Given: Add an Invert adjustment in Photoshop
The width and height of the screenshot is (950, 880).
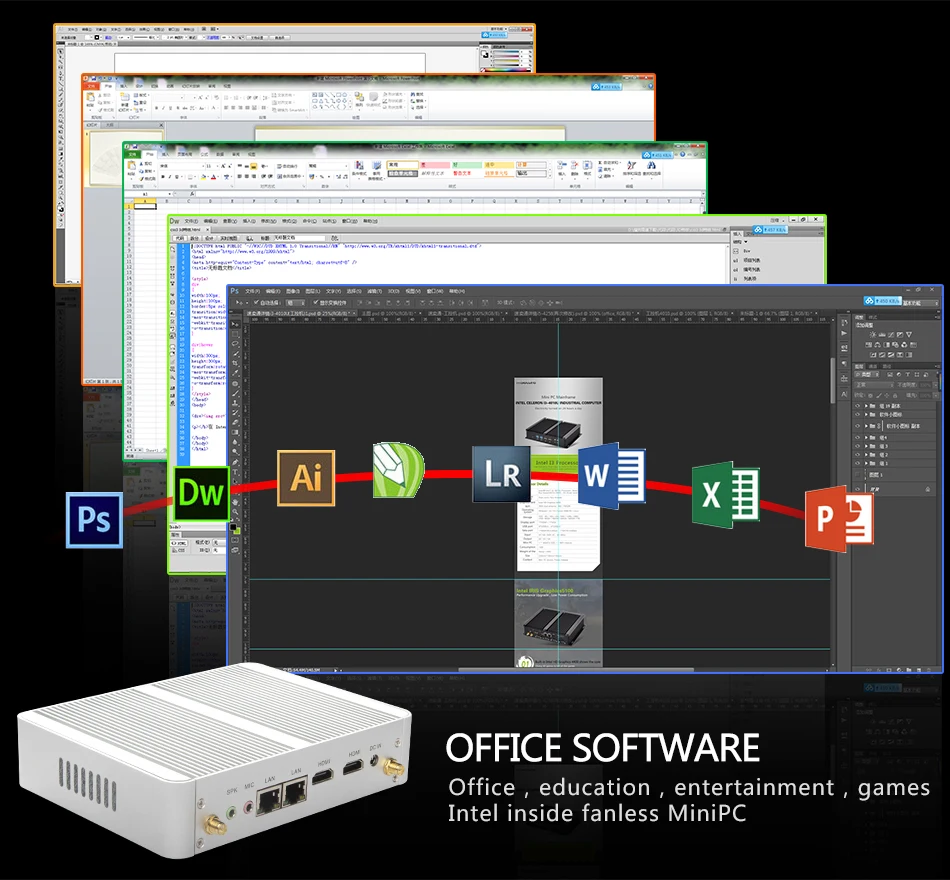Looking at the screenshot, I should click(873, 355).
